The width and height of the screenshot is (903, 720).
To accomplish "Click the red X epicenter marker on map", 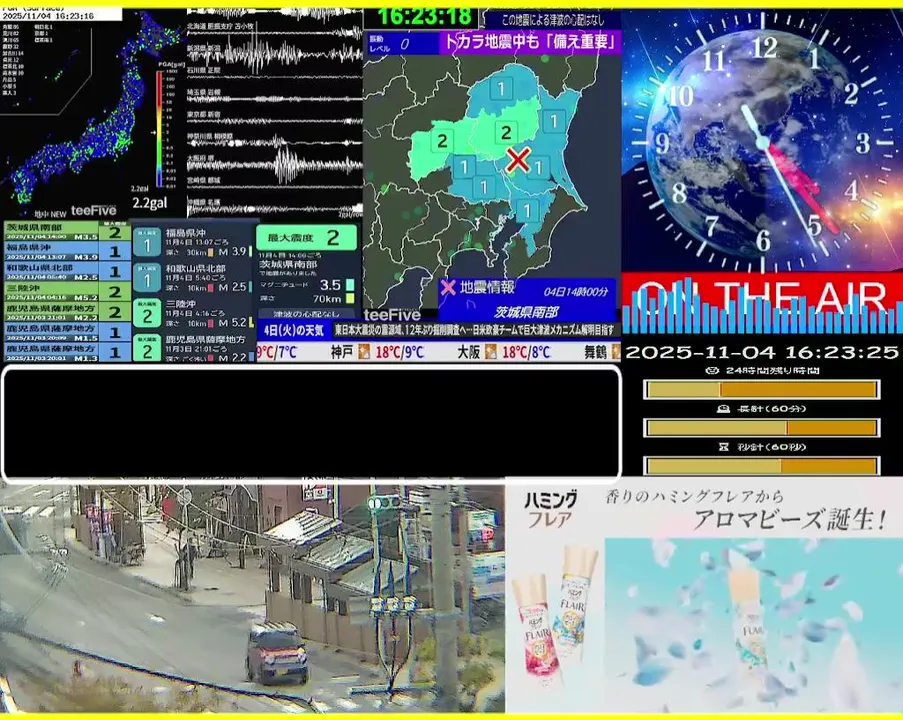I will tap(518, 160).
